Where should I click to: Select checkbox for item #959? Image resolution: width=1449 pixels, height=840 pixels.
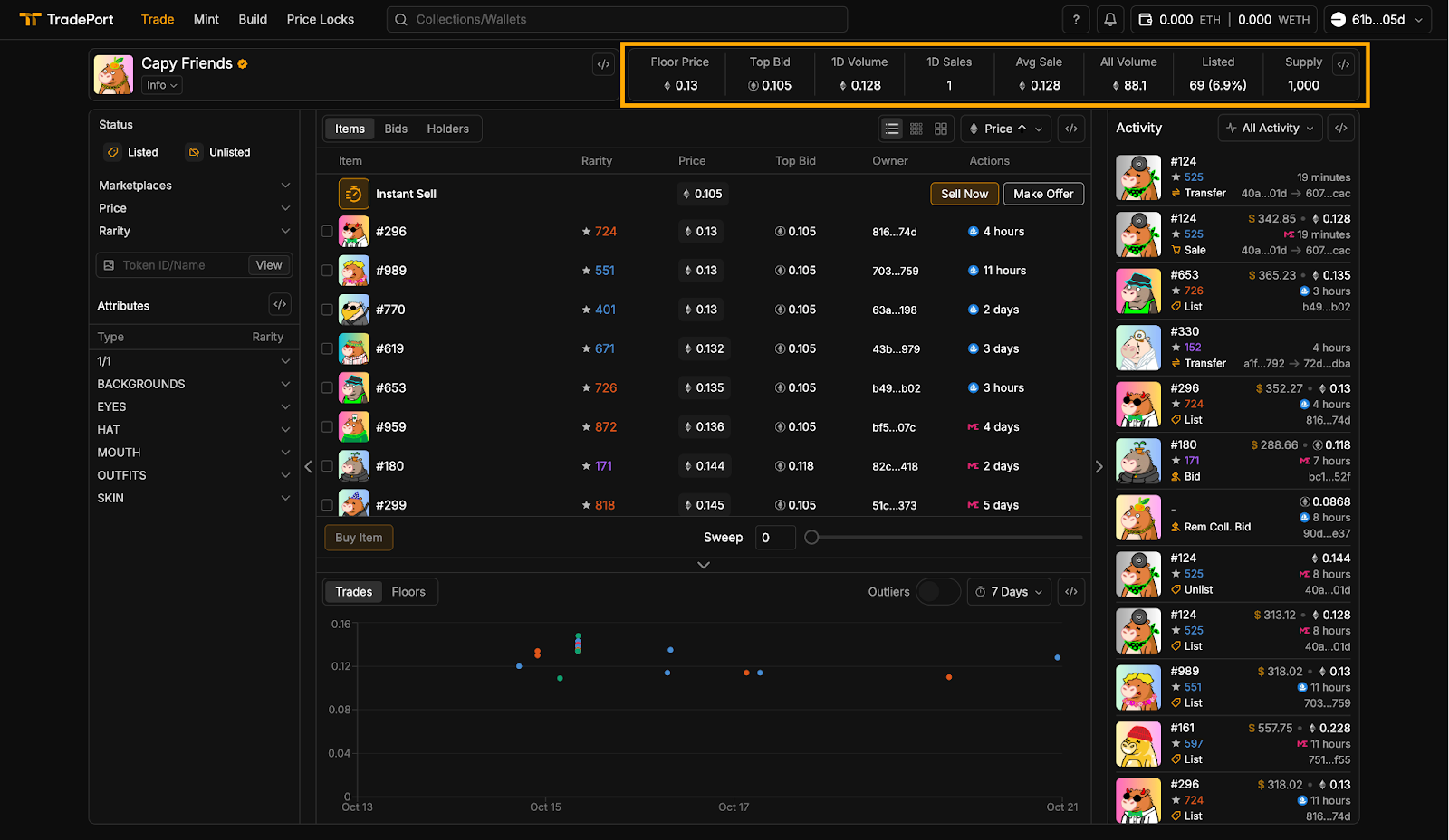click(x=327, y=427)
